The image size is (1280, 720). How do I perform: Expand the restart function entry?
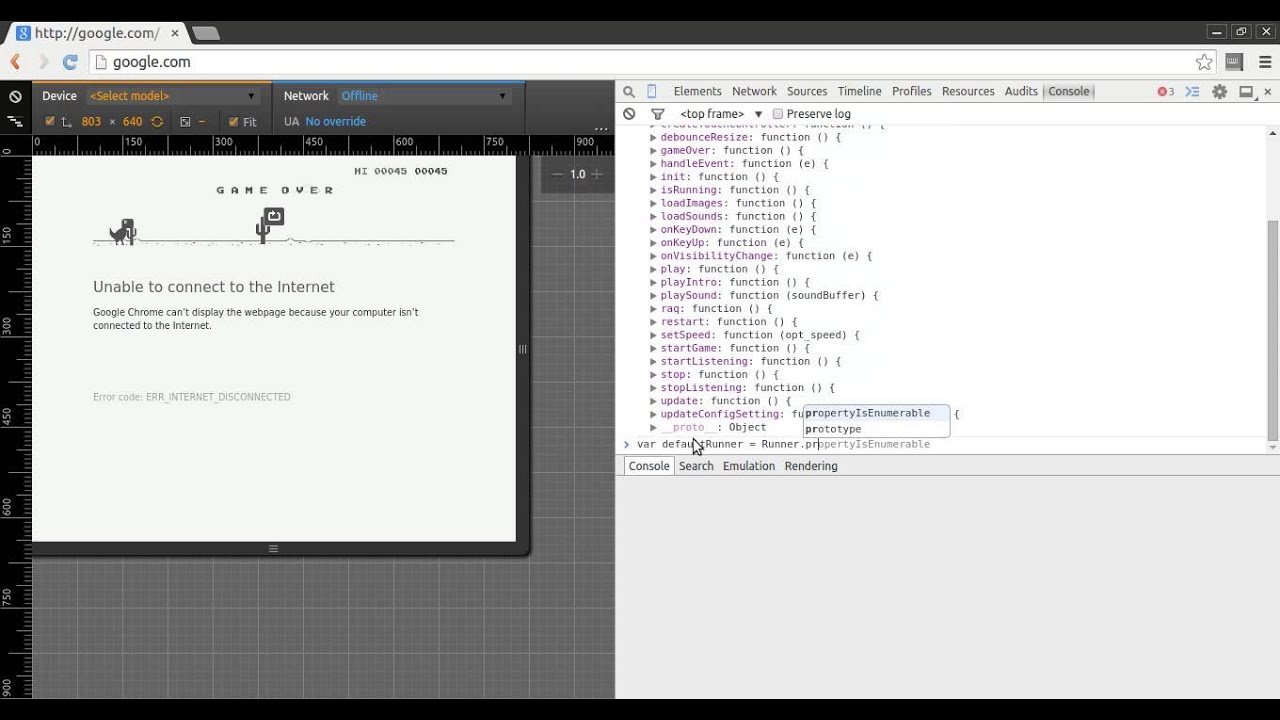point(653,322)
